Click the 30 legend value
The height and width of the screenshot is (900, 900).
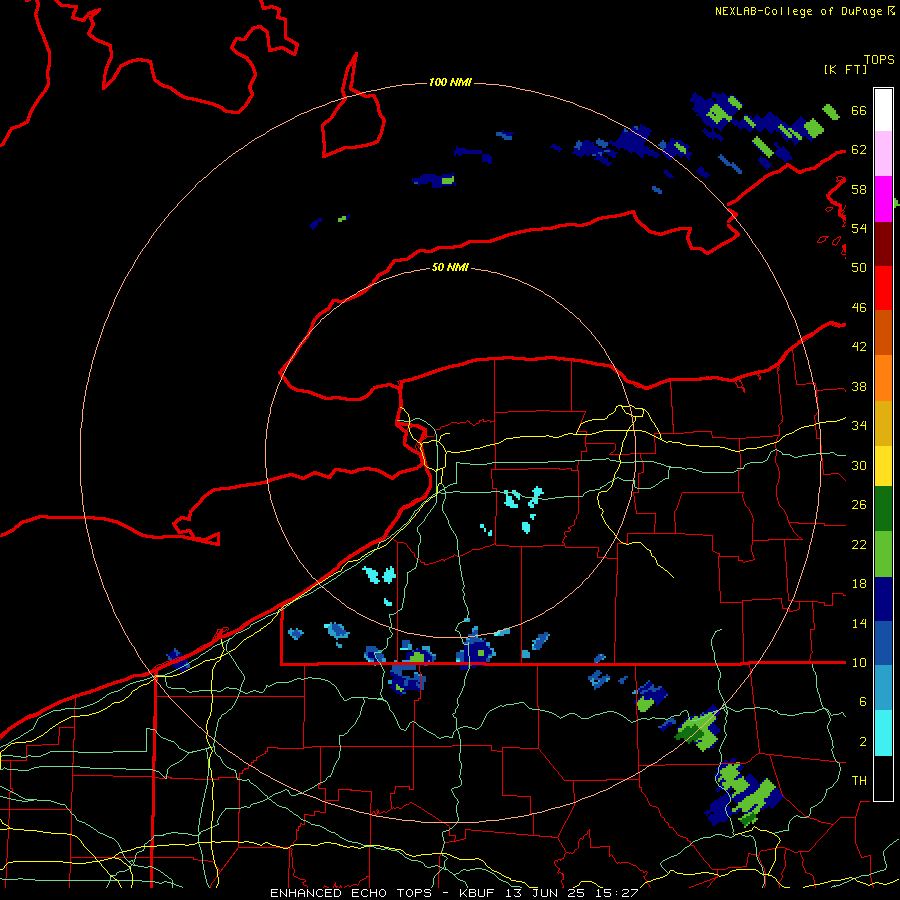859,465
